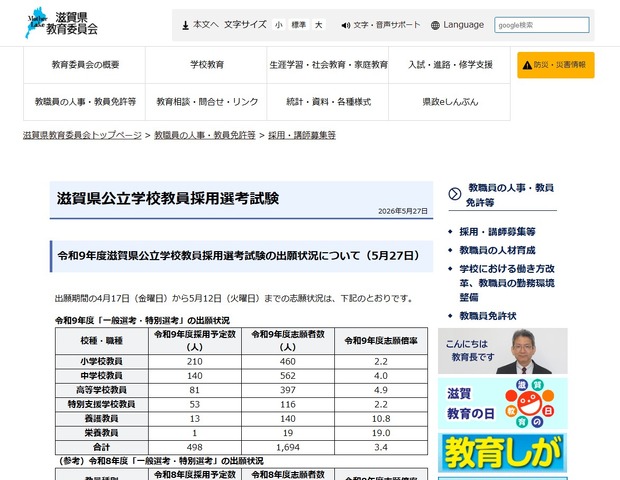Click ratio value 19.0 in 栄養教員 row

coord(381,433)
